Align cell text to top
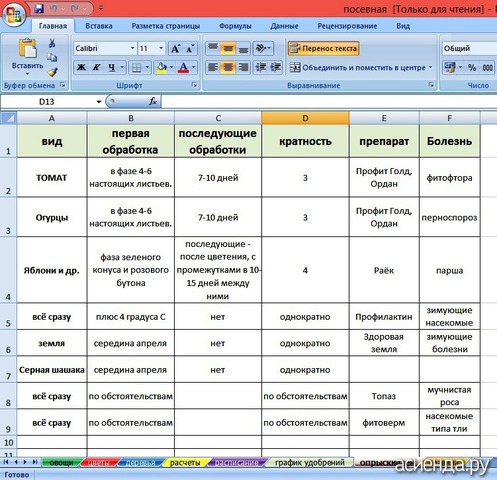This screenshot has height=480, width=497. coord(213,49)
